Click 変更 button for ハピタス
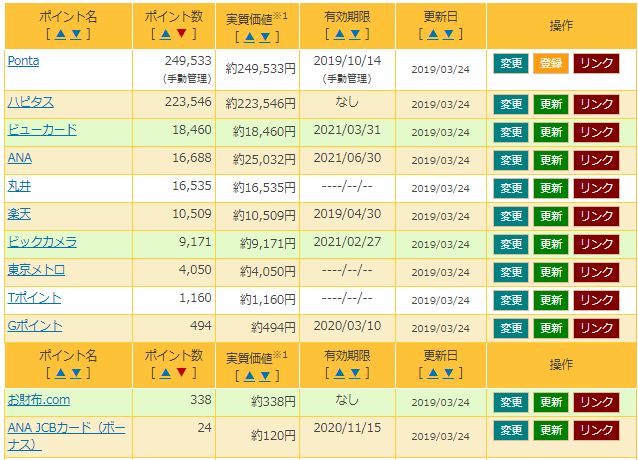The image size is (638, 460). [x=511, y=105]
